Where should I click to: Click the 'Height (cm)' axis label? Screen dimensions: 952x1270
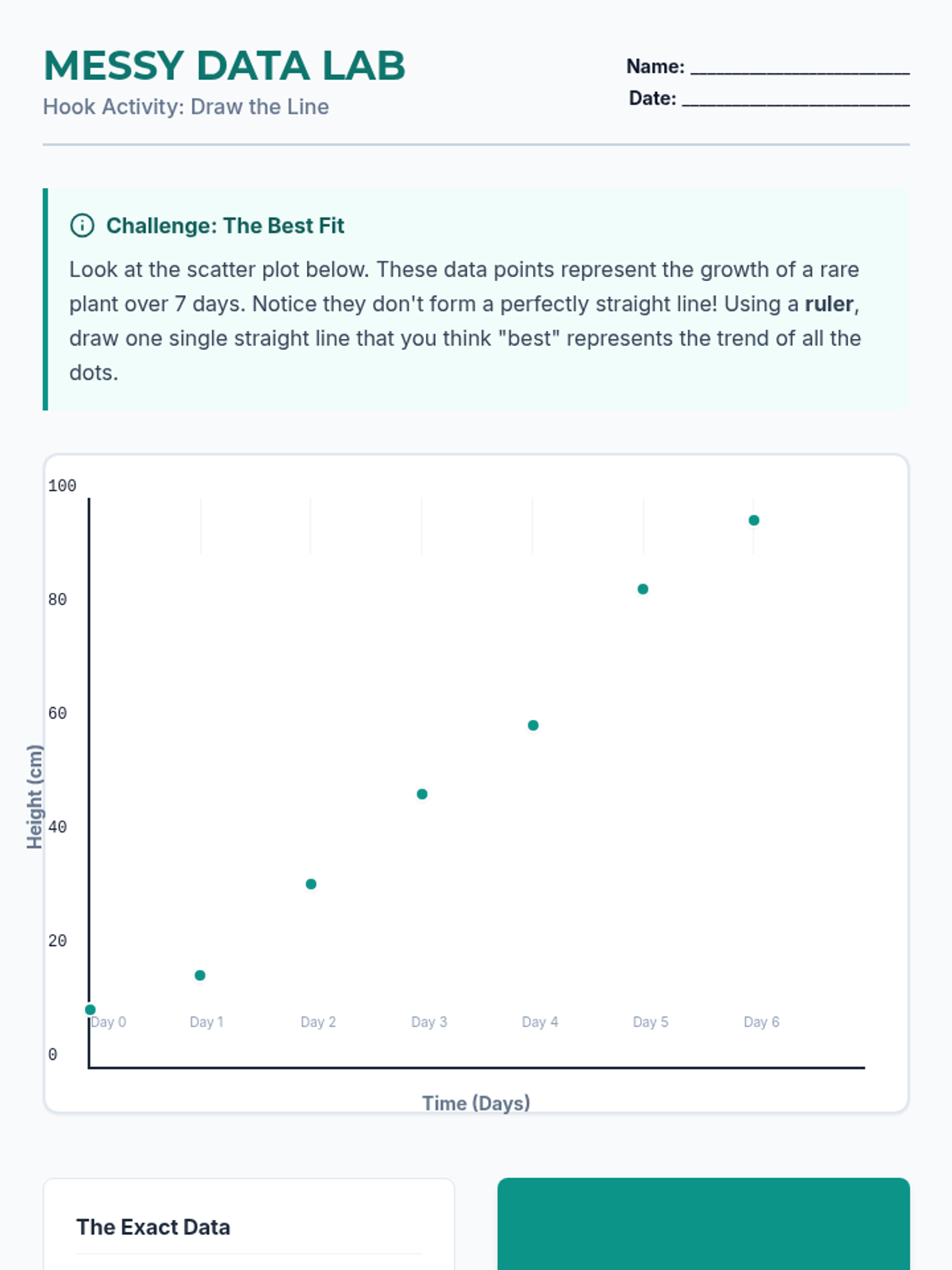coord(35,797)
